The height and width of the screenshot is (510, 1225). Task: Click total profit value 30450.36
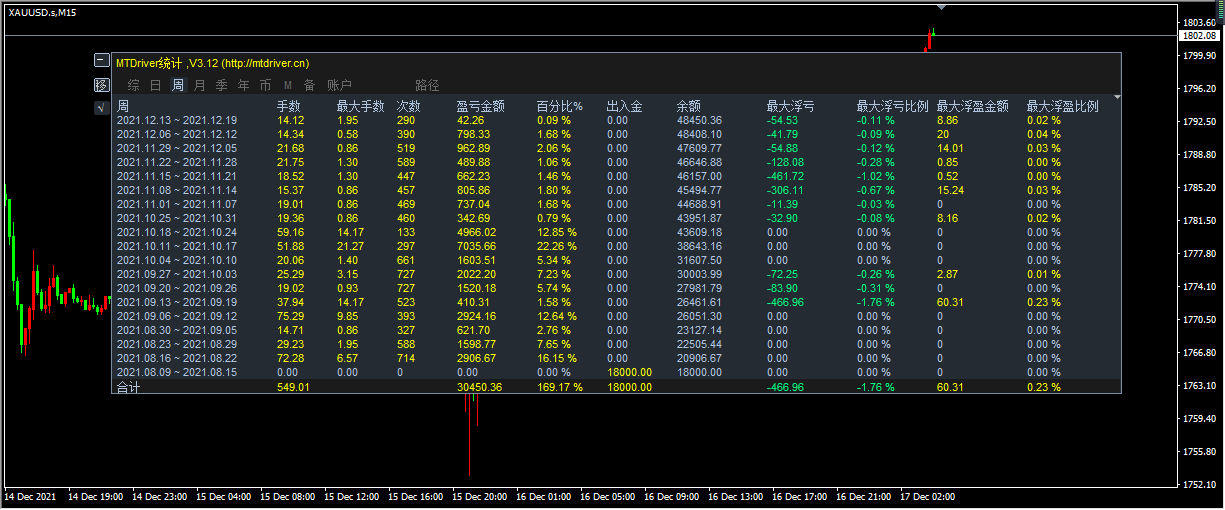coord(480,387)
